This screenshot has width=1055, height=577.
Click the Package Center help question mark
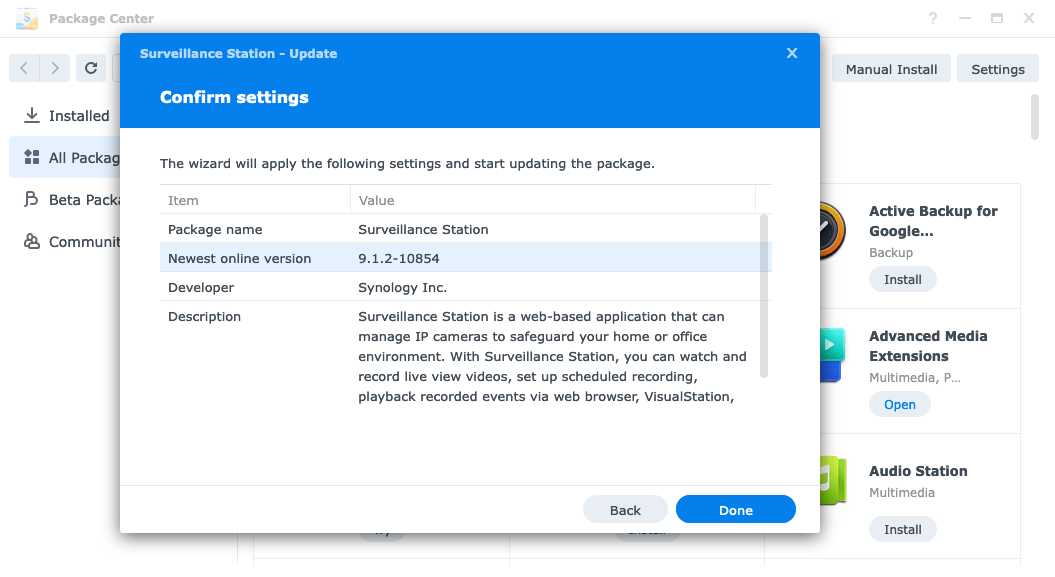pyautogui.click(x=933, y=18)
